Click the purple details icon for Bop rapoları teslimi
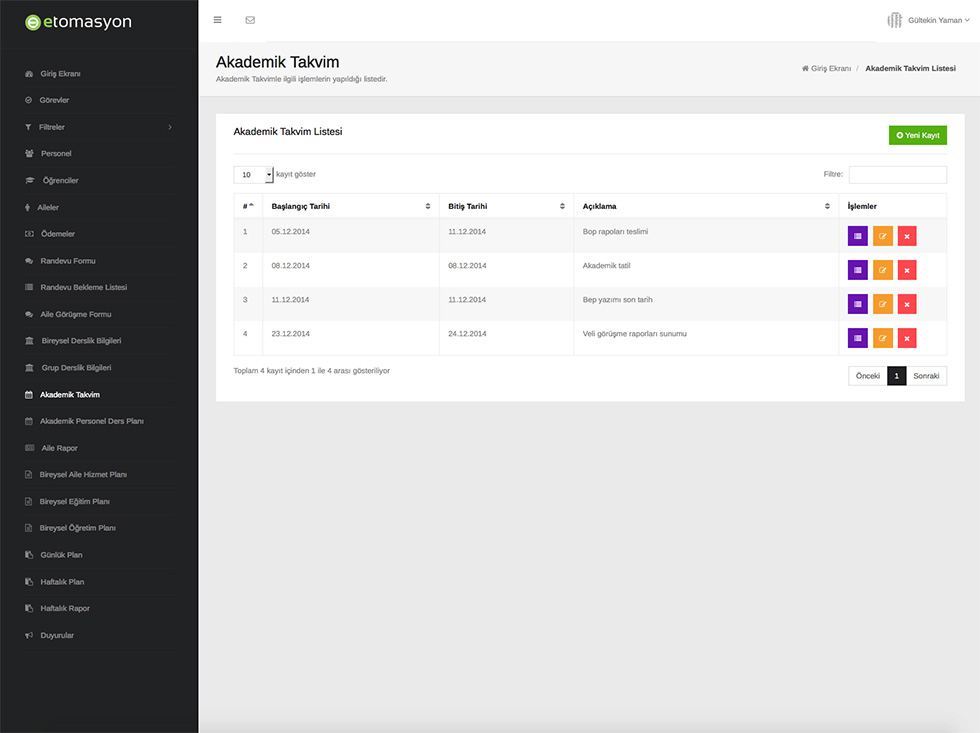Screen dimensions: 980x733 (858, 236)
